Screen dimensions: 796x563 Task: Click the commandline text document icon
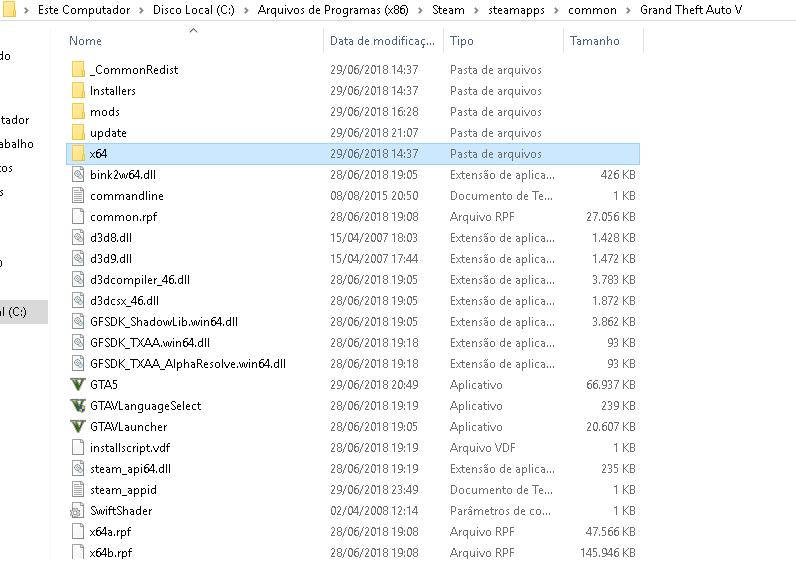pos(78,195)
